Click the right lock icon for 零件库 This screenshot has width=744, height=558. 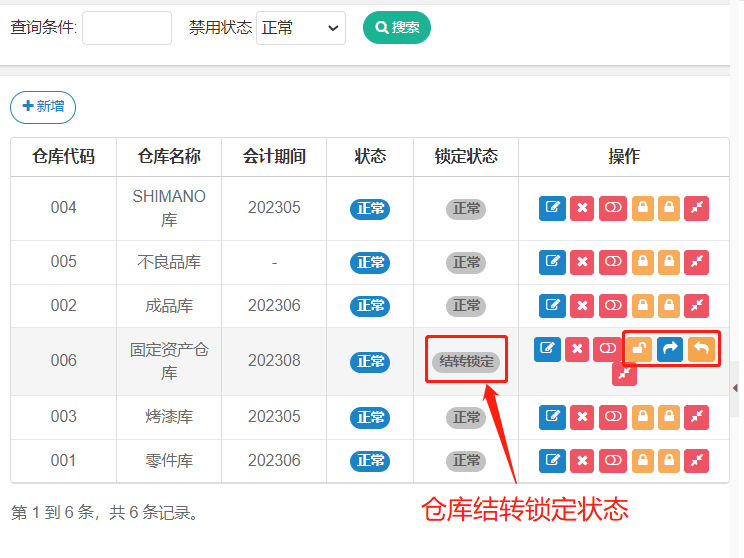[669, 461]
